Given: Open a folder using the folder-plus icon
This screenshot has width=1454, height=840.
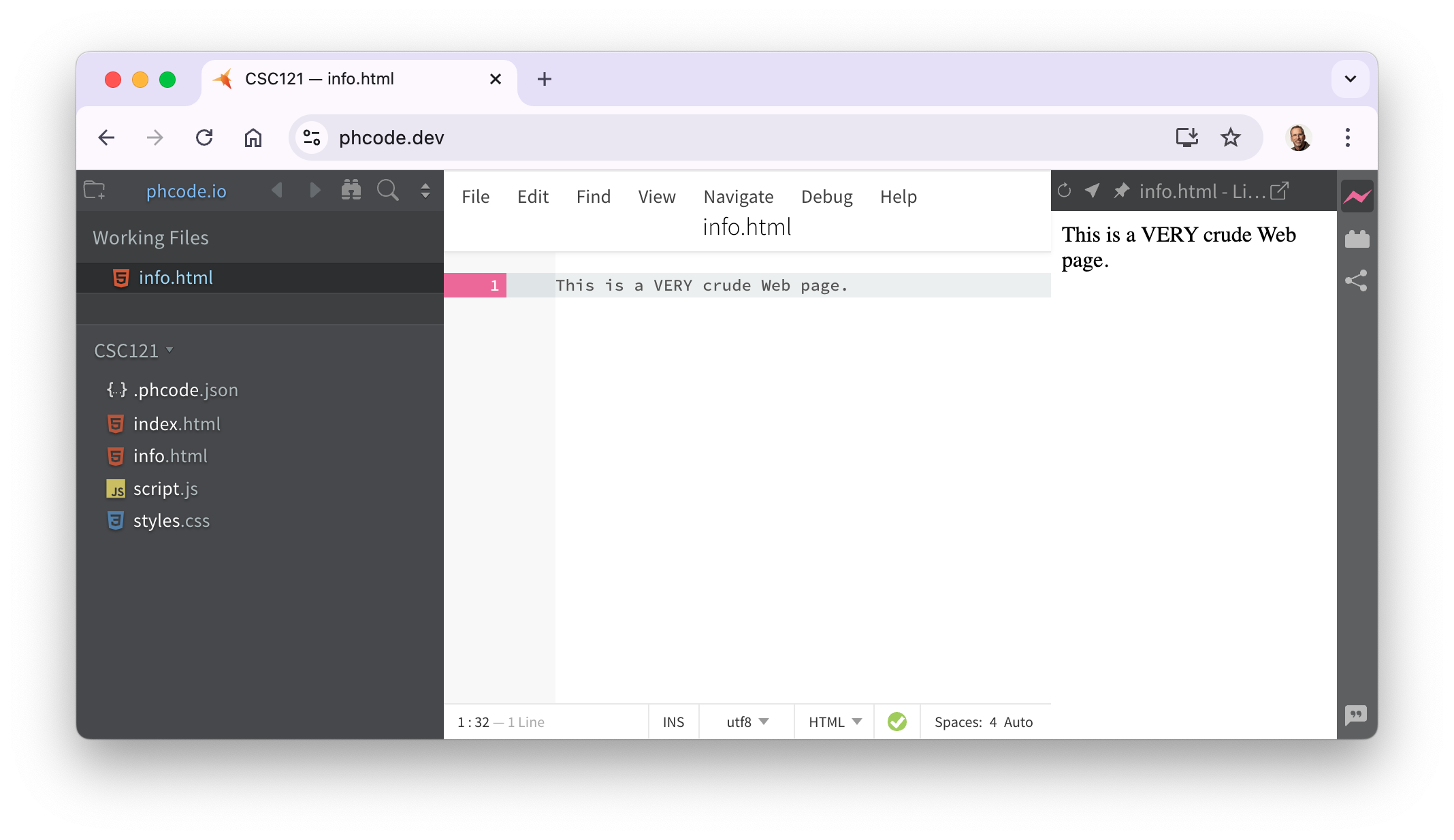Looking at the screenshot, I should (95, 191).
